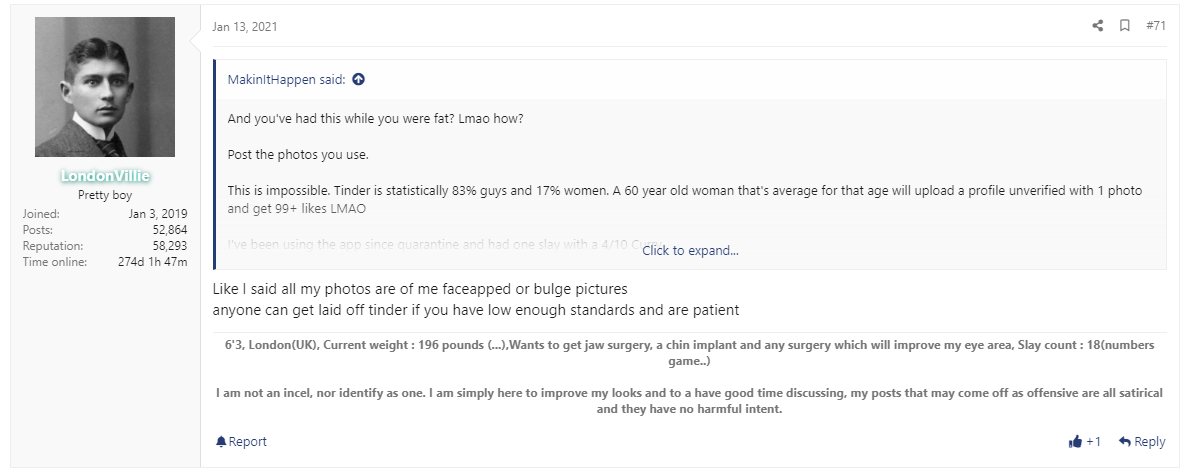
Task: Open the #71 post permalink
Action: (1156, 26)
